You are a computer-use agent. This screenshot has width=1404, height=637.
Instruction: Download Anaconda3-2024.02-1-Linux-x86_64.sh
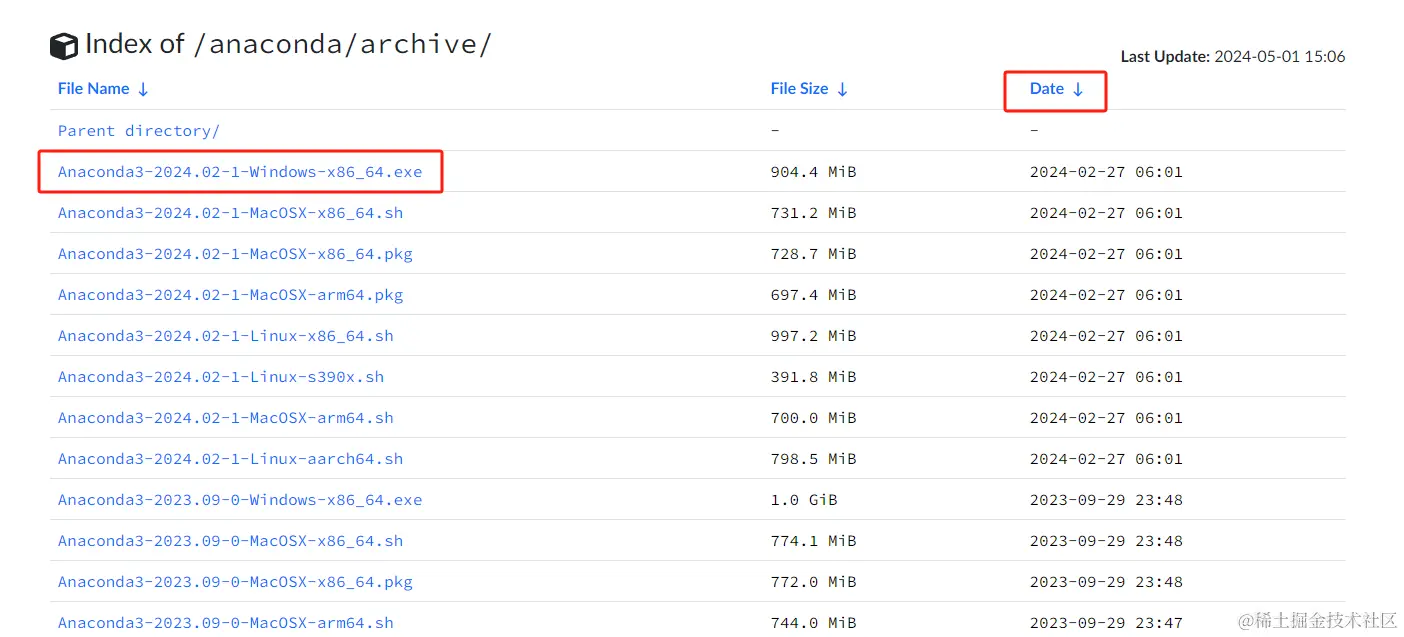click(x=226, y=336)
